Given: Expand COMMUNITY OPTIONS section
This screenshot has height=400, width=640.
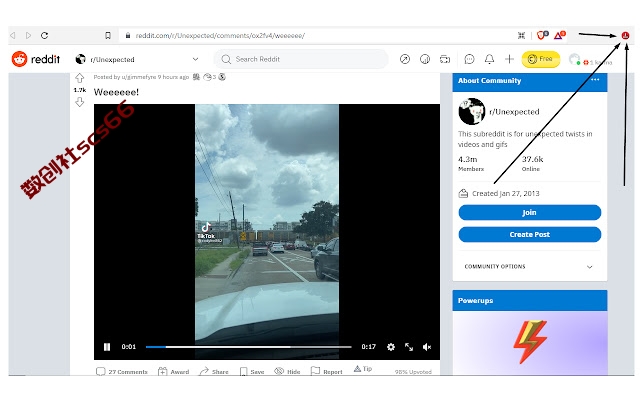Looking at the screenshot, I should (x=529, y=267).
